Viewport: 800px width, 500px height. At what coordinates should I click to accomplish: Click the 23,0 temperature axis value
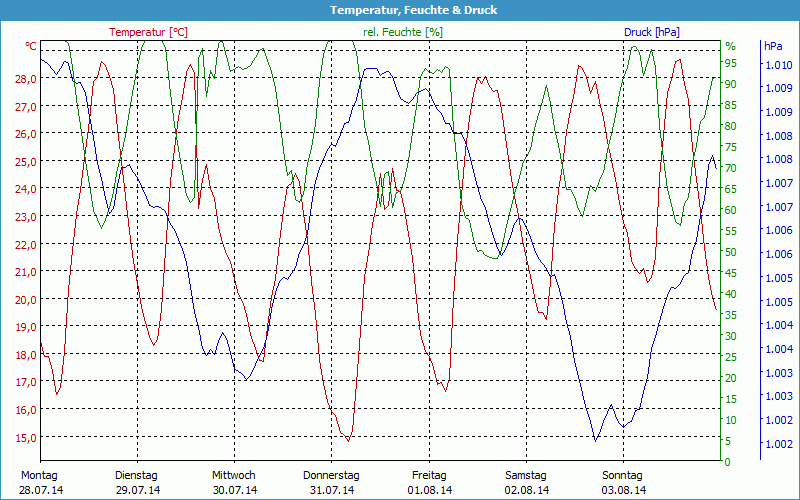(26, 217)
